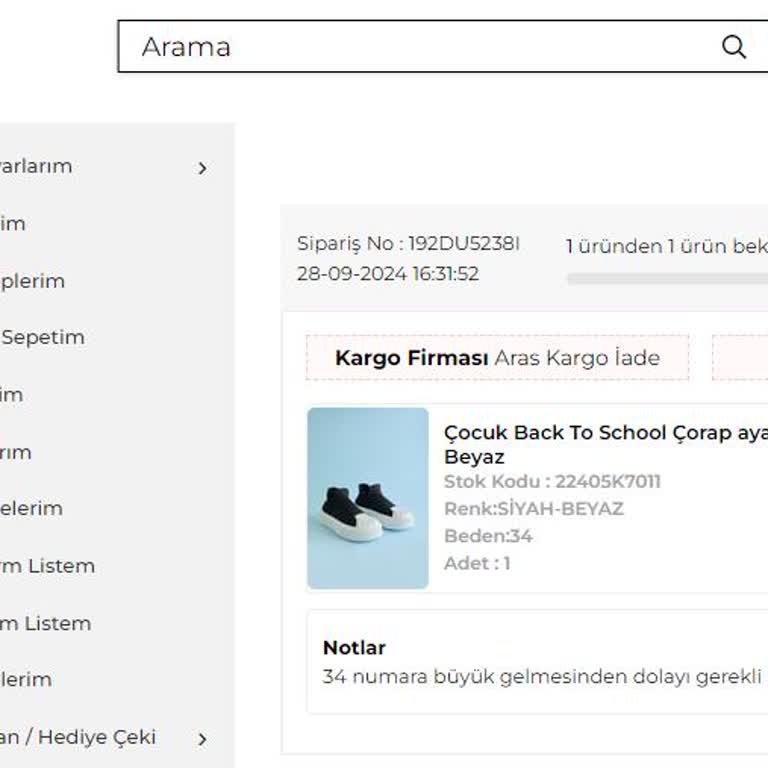Open the sidebar item ending in 'plerim'
The image size is (768, 768).
pyautogui.click(x=34, y=281)
